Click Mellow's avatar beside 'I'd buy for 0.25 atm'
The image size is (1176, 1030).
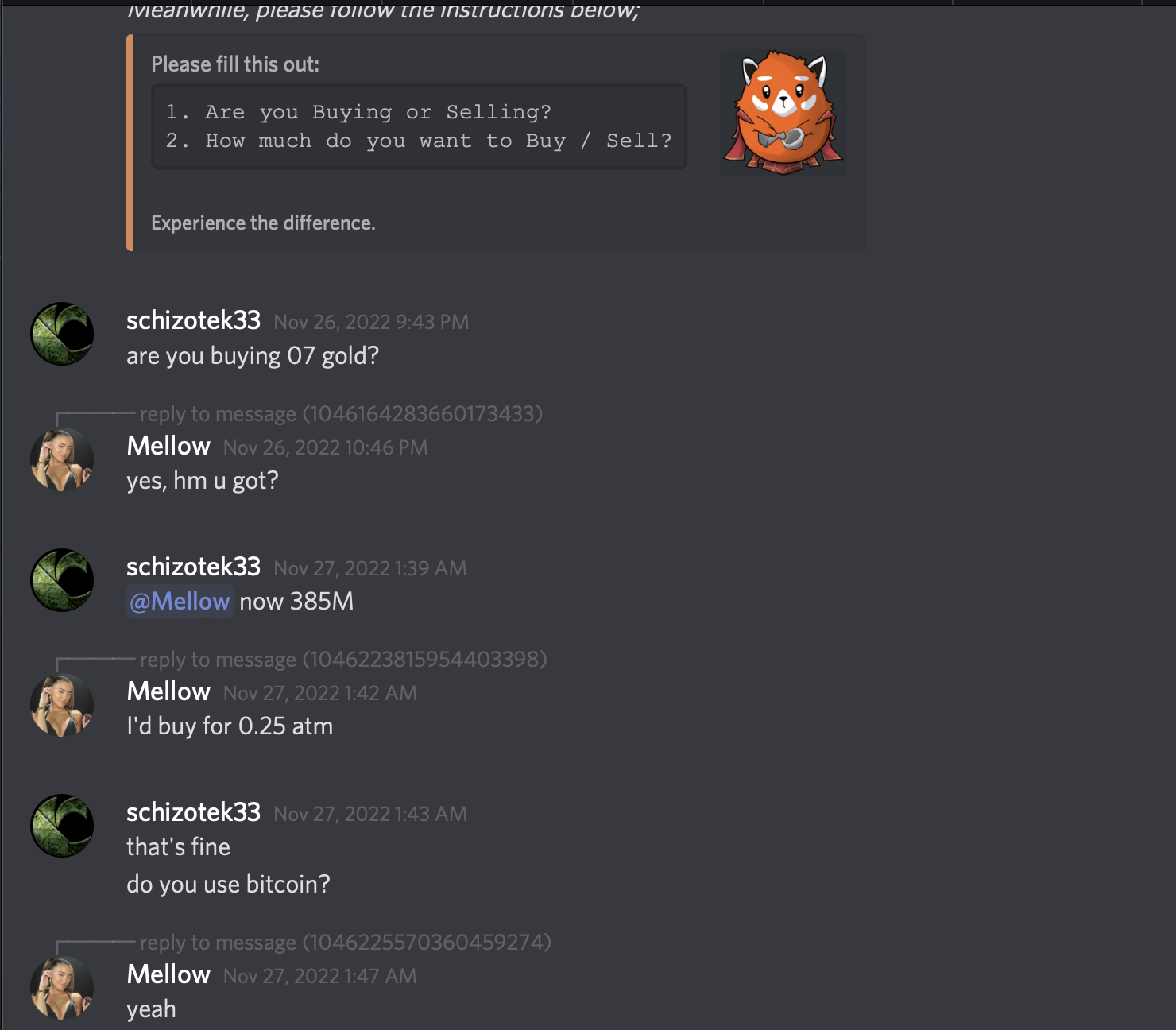click(62, 705)
